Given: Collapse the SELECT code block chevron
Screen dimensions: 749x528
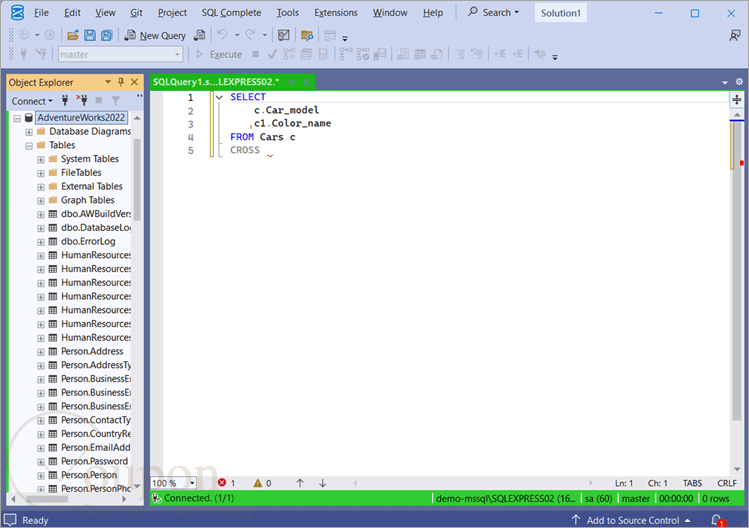Looking at the screenshot, I should [219, 97].
